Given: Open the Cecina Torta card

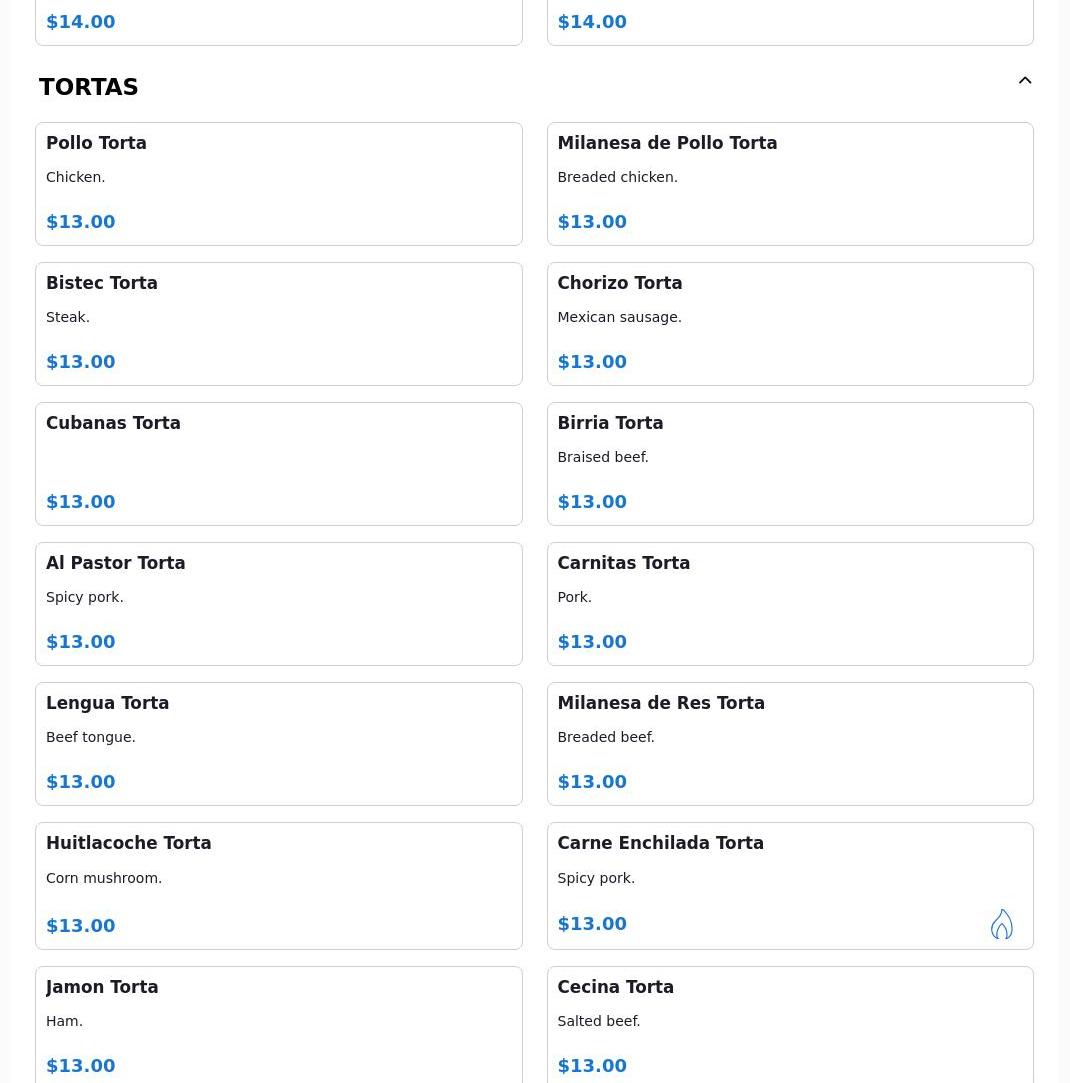Looking at the screenshot, I should pos(789,1024).
